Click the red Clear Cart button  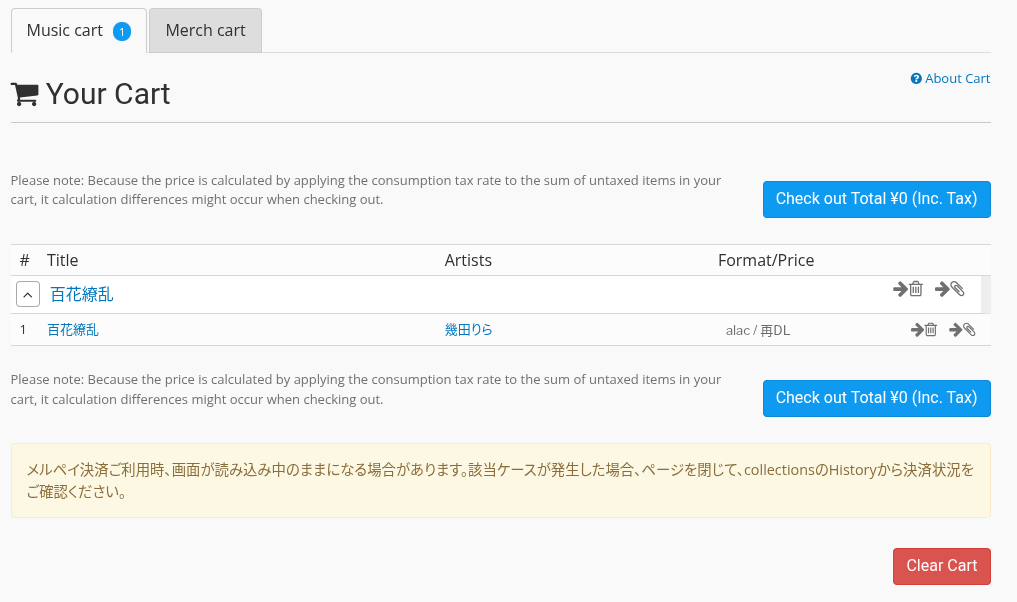click(941, 566)
